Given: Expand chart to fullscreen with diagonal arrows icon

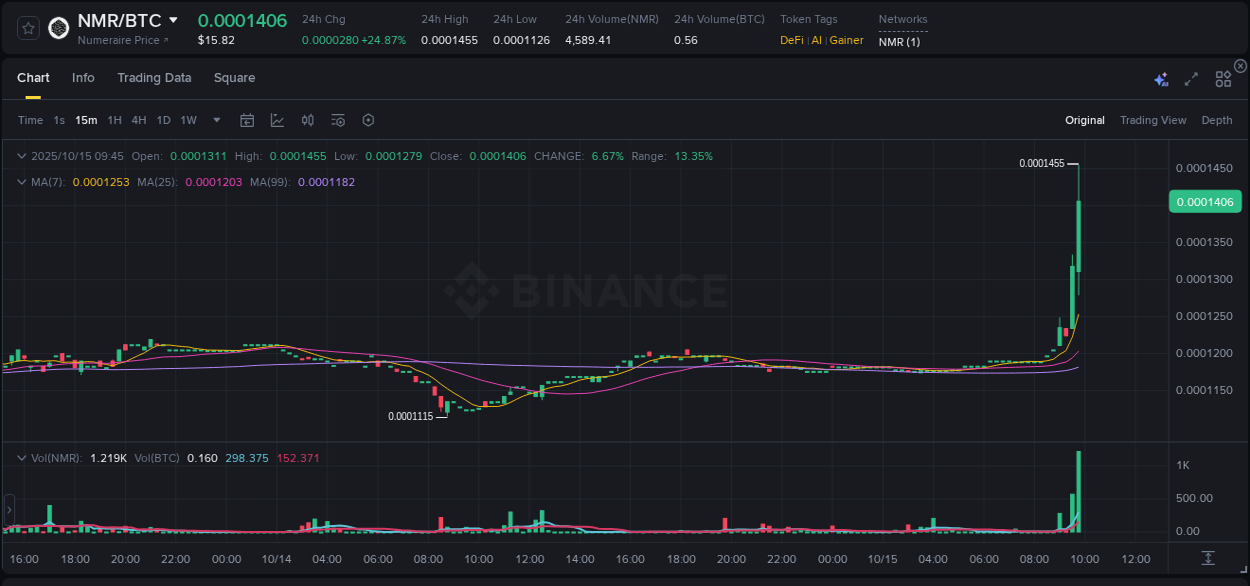Looking at the screenshot, I should tap(1190, 77).
